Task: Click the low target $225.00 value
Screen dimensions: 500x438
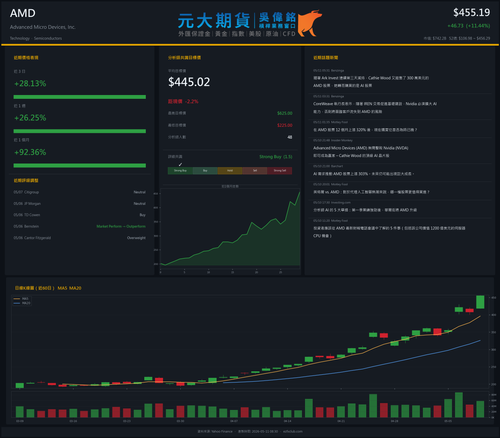Action: pos(285,125)
